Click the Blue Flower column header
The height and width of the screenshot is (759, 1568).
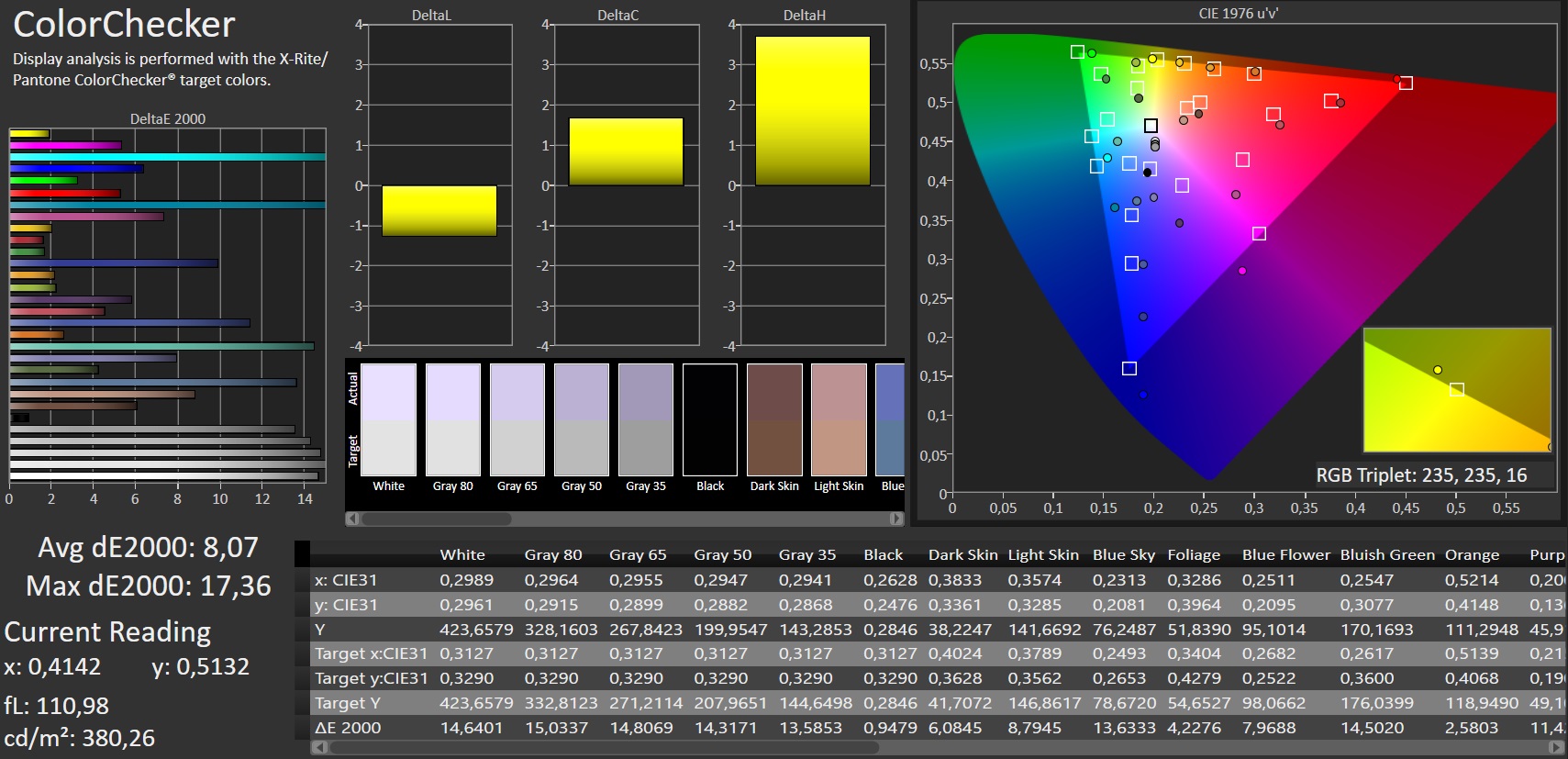pos(1285,554)
